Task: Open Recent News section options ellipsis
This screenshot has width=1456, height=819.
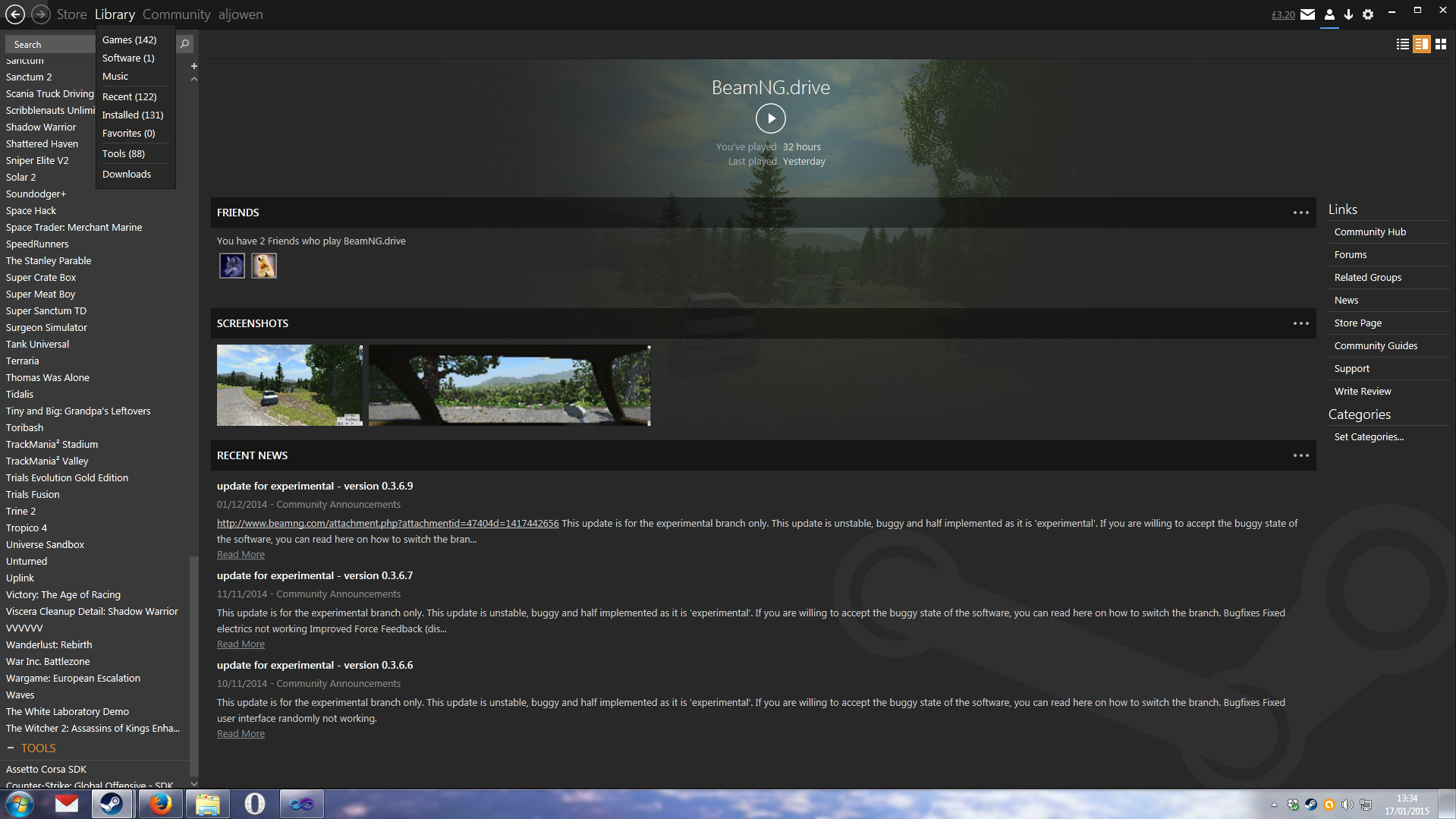Action: pos(1300,455)
